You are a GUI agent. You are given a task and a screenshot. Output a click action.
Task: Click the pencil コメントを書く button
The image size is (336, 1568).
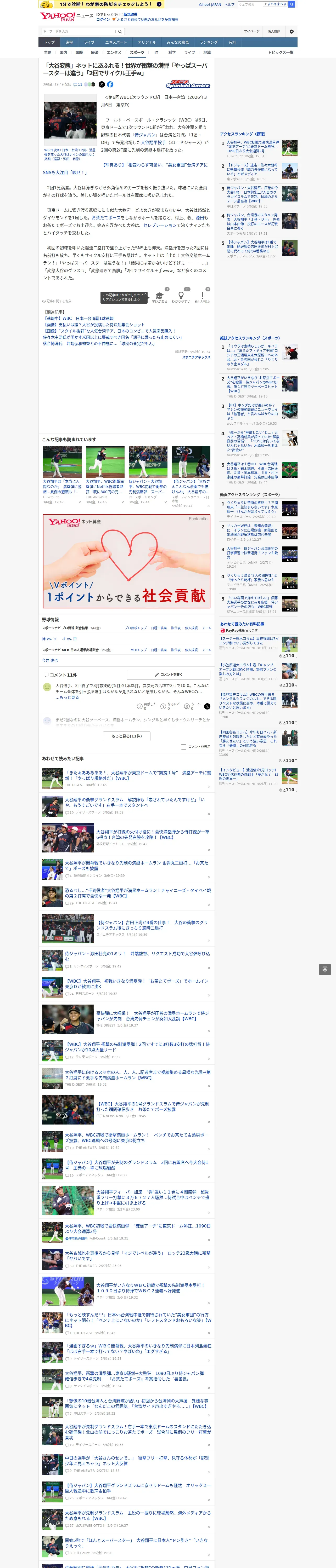click(x=169, y=675)
